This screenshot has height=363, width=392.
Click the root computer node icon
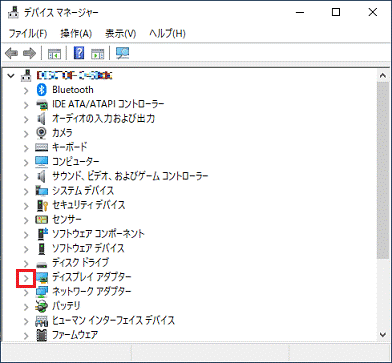pyautogui.click(x=26, y=76)
